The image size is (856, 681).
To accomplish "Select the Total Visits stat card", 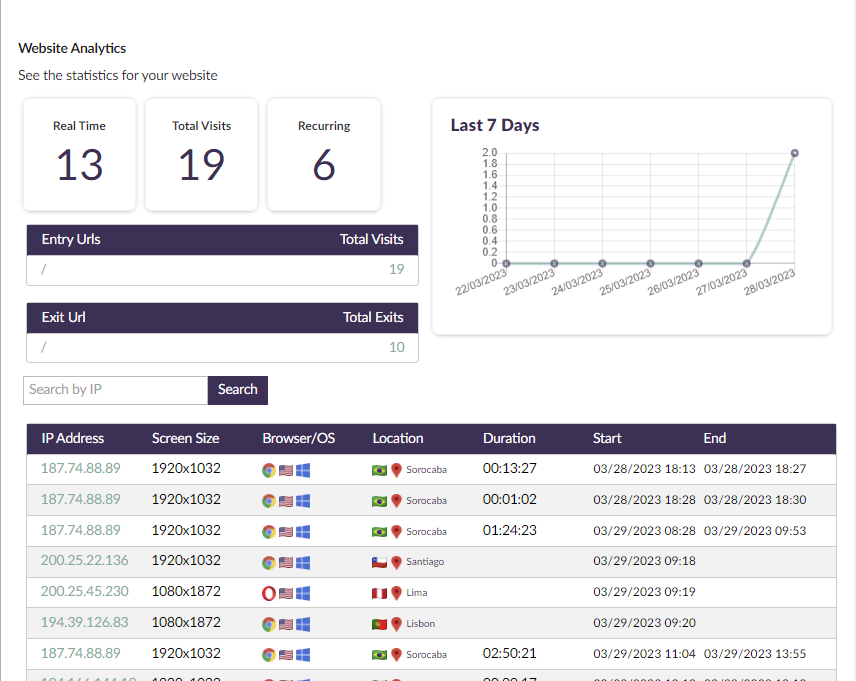I will (x=201, y=154).
